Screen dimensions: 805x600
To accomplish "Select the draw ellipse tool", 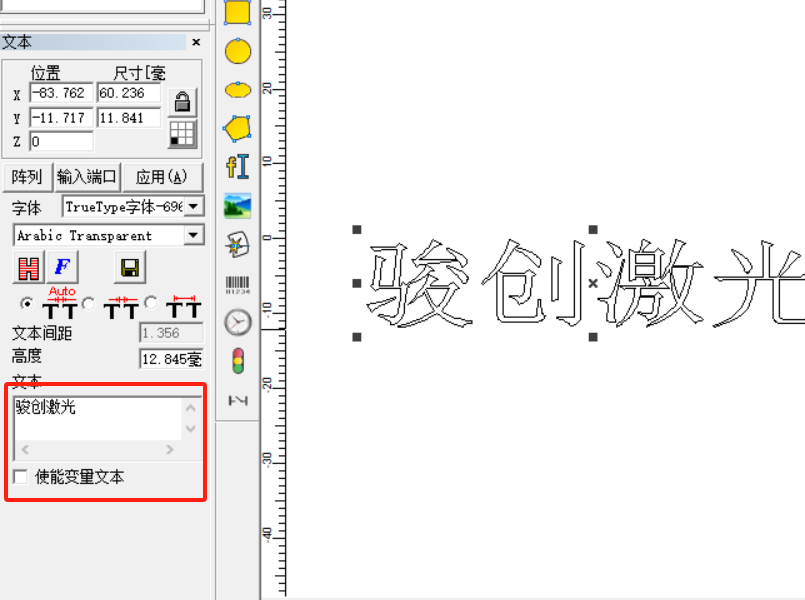I will [238, 90].
